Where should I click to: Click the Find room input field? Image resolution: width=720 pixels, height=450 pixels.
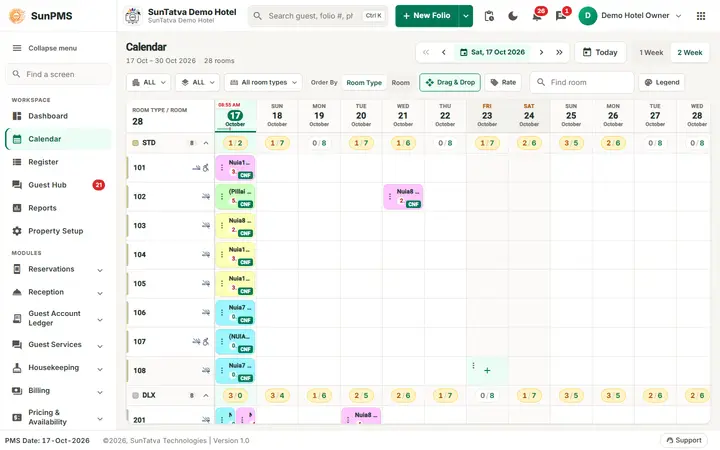(x=582, y=83)
